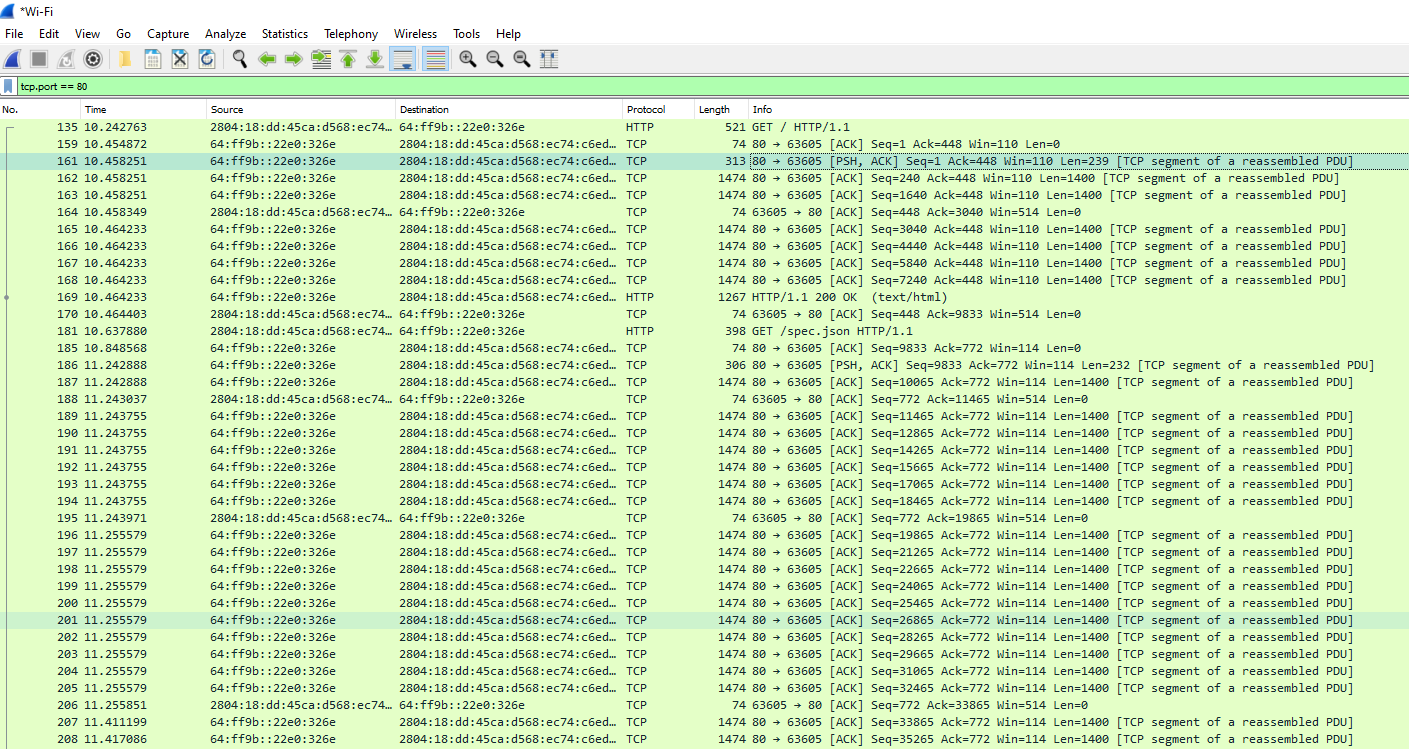Collapse the related-packet marker beside packet 135

[x=6, y=126]
